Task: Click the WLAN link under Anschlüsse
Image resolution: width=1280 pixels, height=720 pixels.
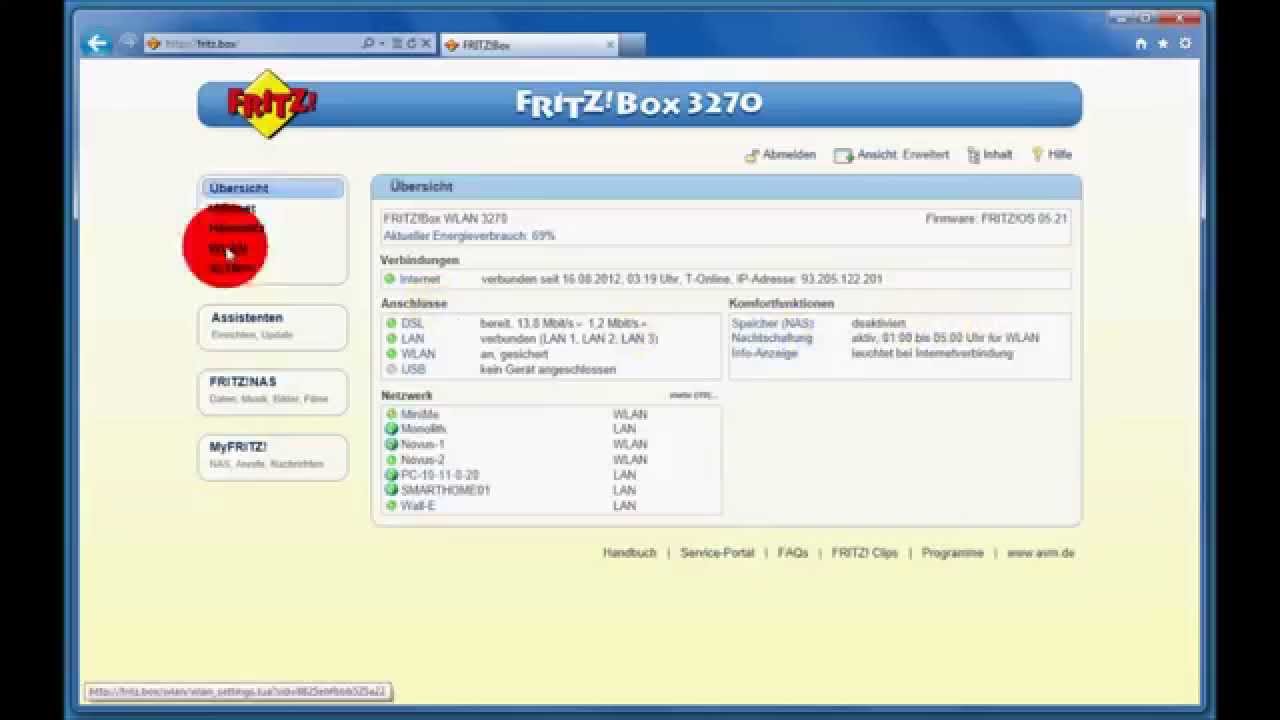Action: [418, 354]
